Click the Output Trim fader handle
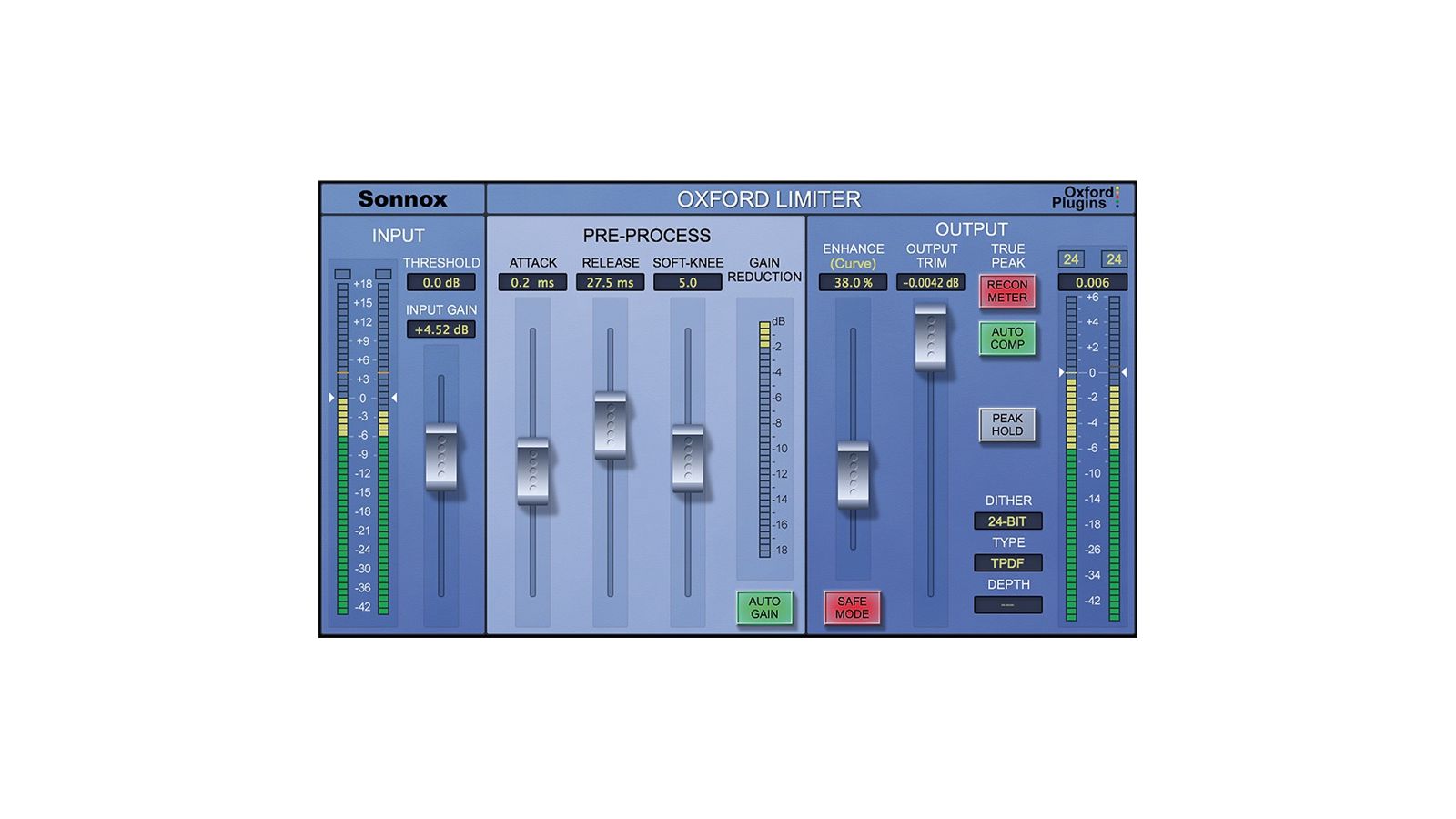 931,338
